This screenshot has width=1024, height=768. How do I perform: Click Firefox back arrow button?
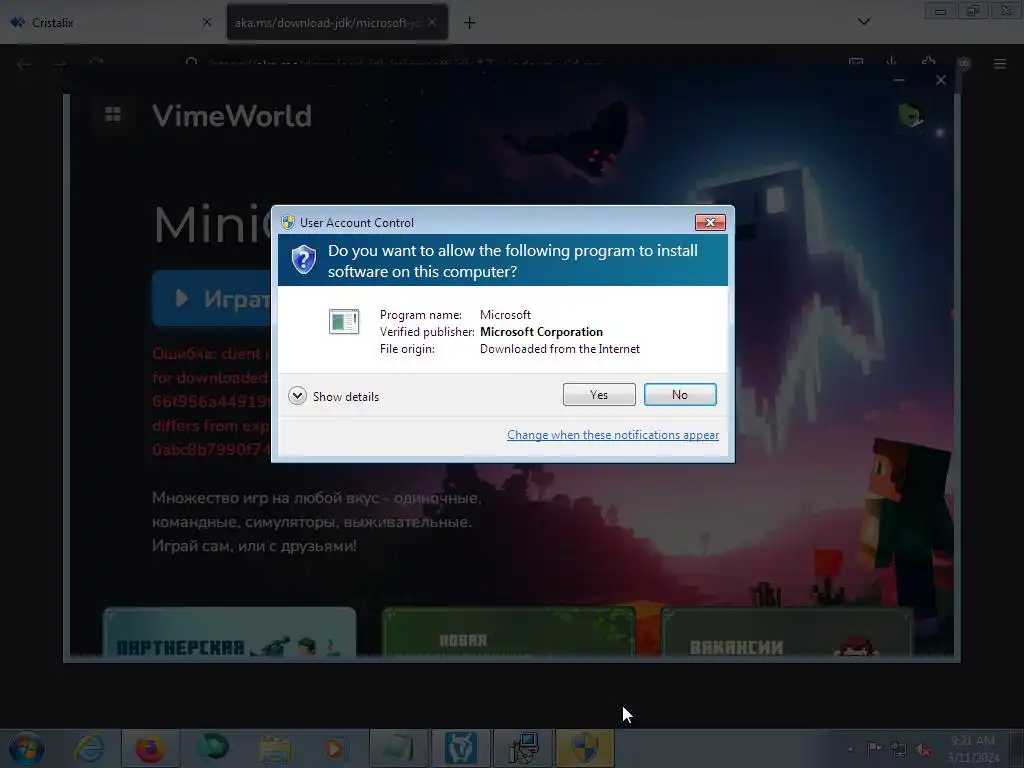24,64
